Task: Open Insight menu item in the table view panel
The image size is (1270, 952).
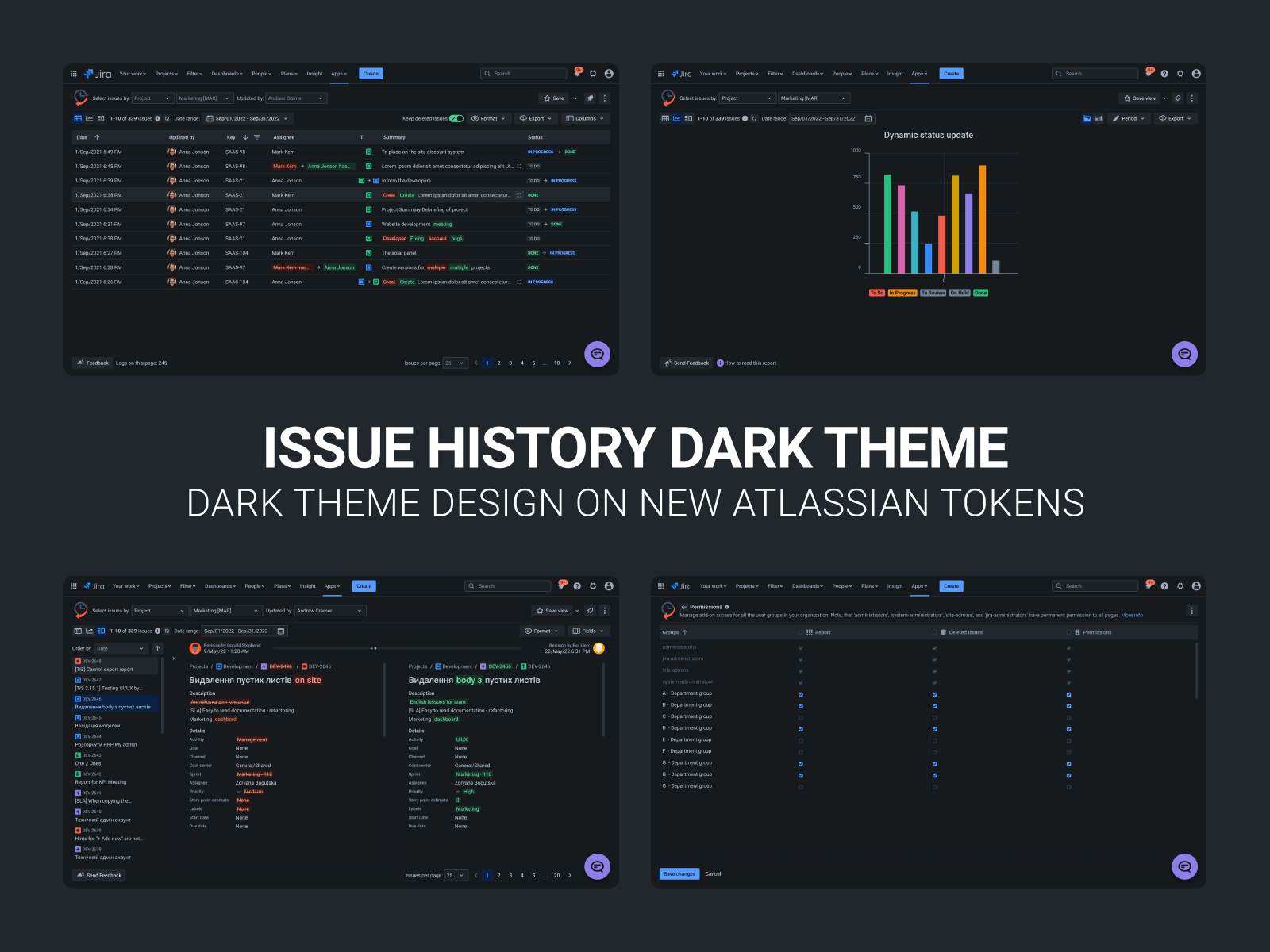Action: click(314, 74)
